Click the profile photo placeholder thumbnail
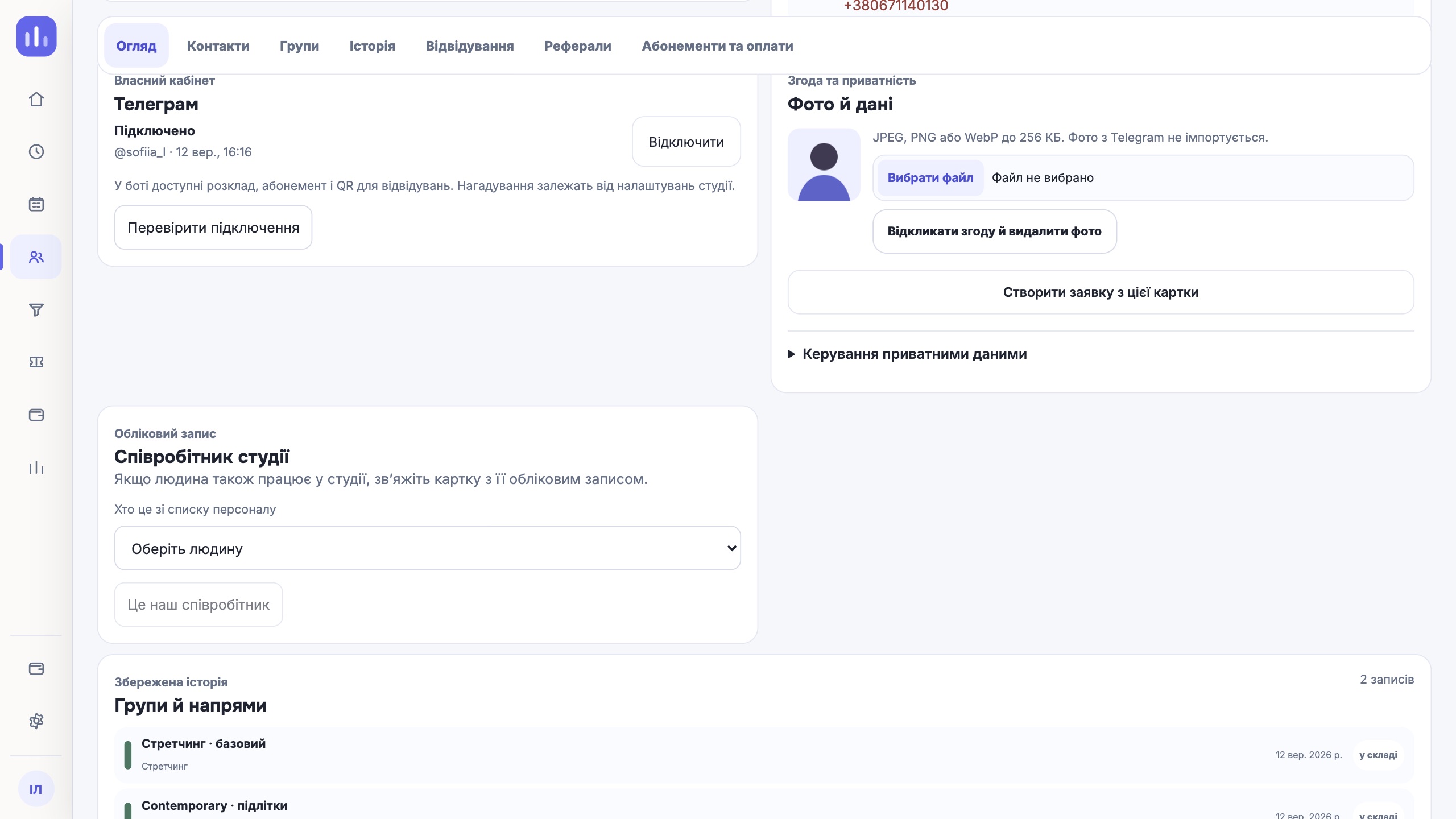 (824, 165)
